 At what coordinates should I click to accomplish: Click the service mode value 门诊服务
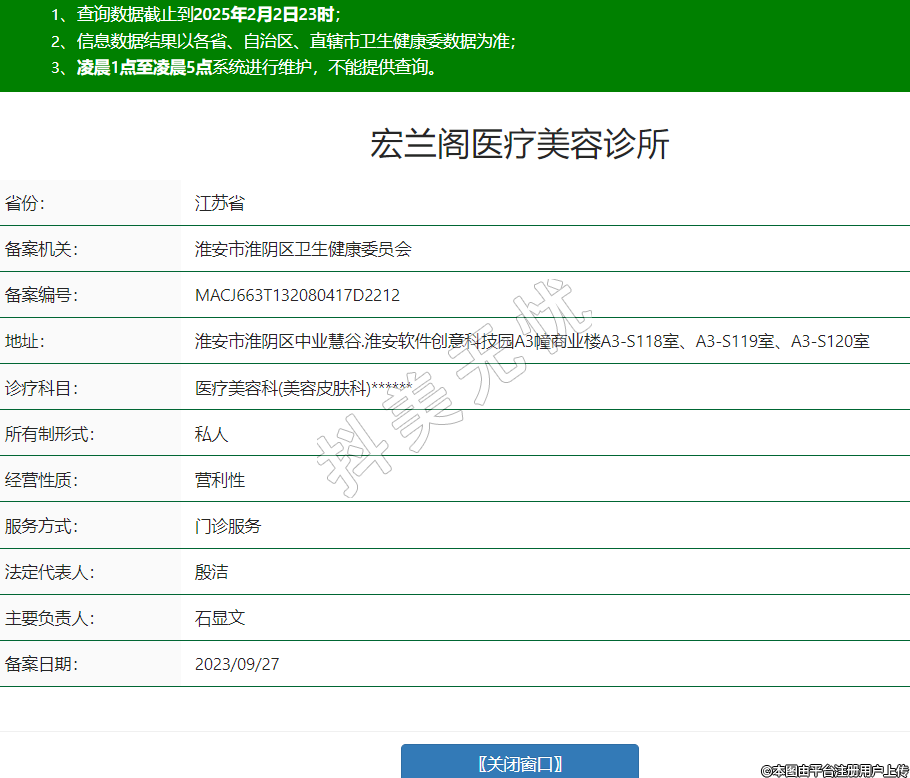[x=228, y=526]
